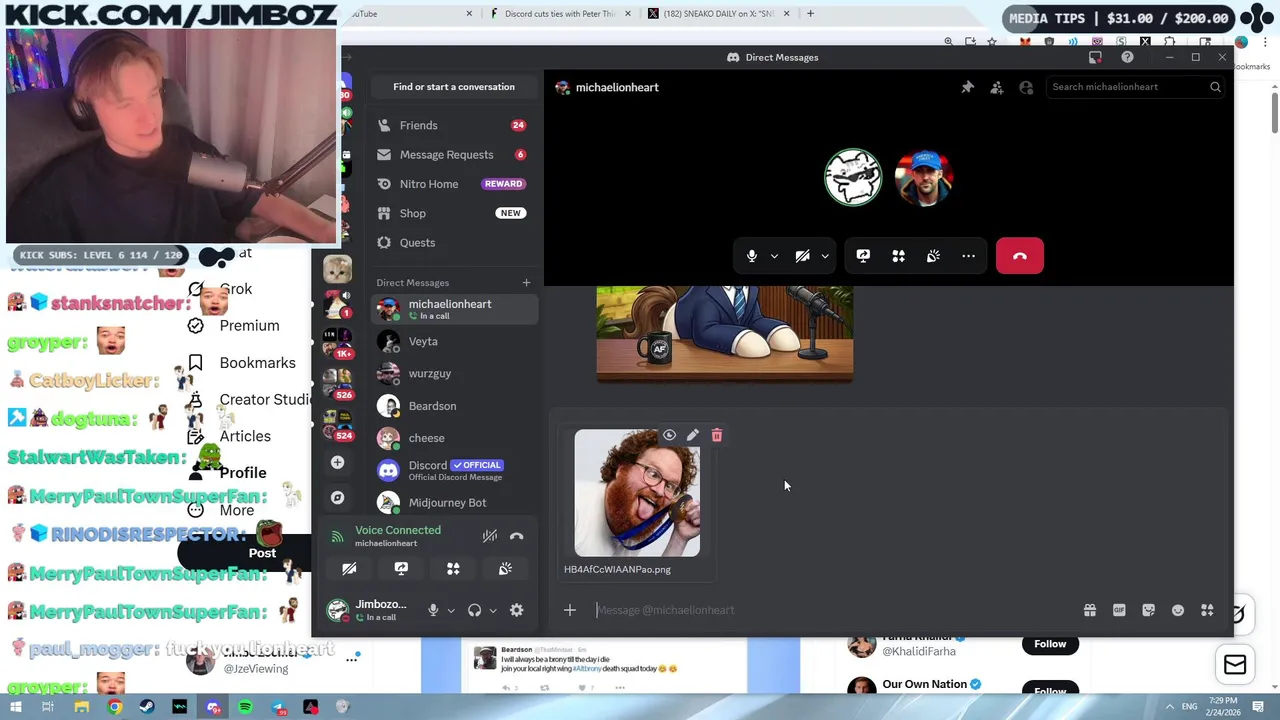Turn on camera in call control bar
The height and width of the screenshot is (720, 1280).
tap(802, 256)
